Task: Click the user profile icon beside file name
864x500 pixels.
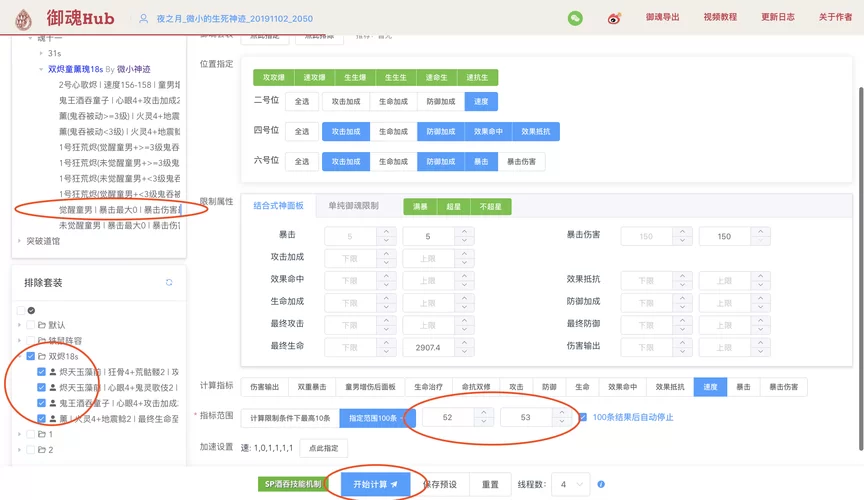Action: (143, 19)
